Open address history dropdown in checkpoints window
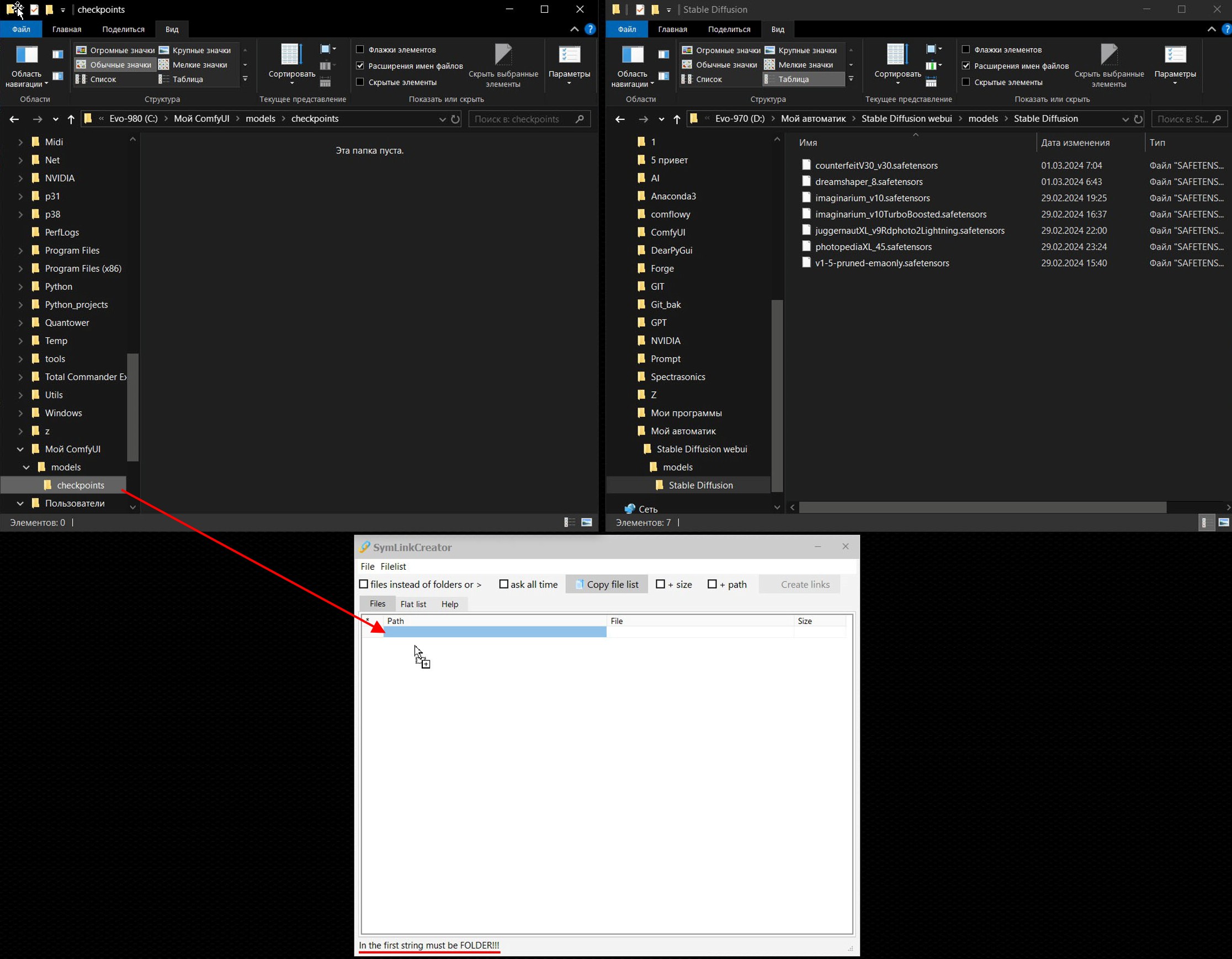This screenshot has height=959, width=1232. pyautogui.click(x=442, y=119)
